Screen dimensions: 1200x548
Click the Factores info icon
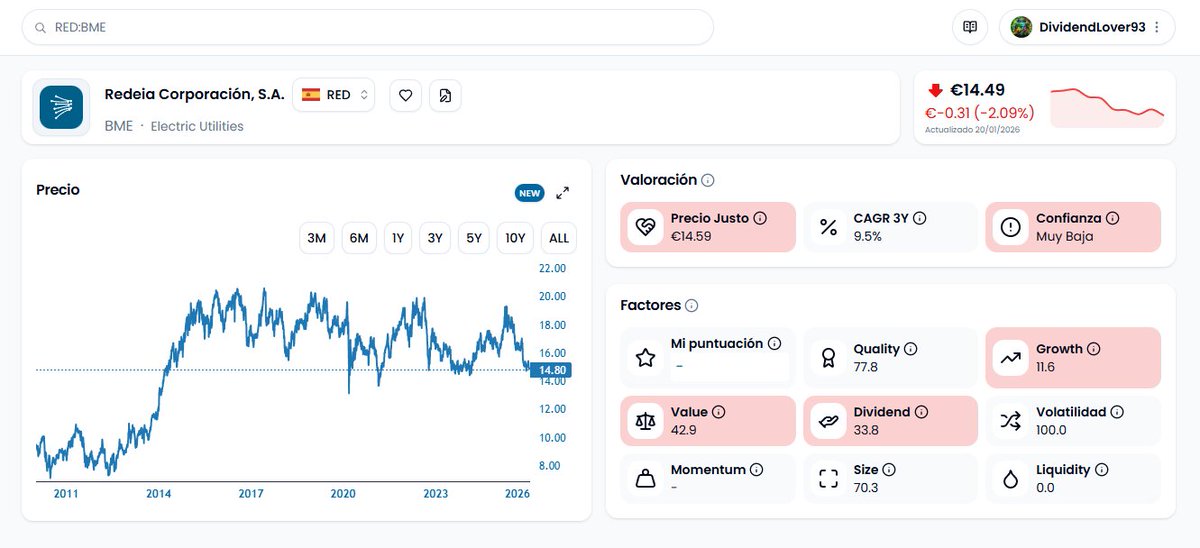tap(692, 306)
